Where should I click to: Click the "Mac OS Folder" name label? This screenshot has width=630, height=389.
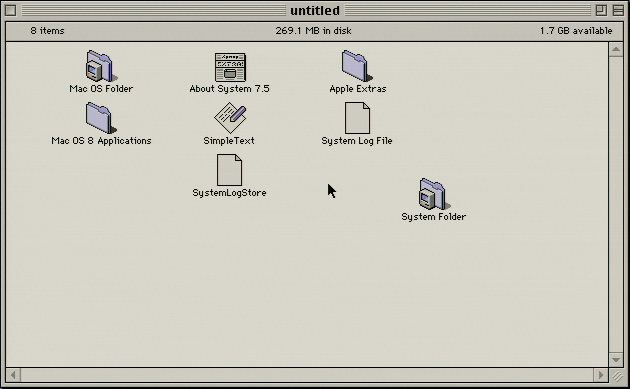coord(101,89)
